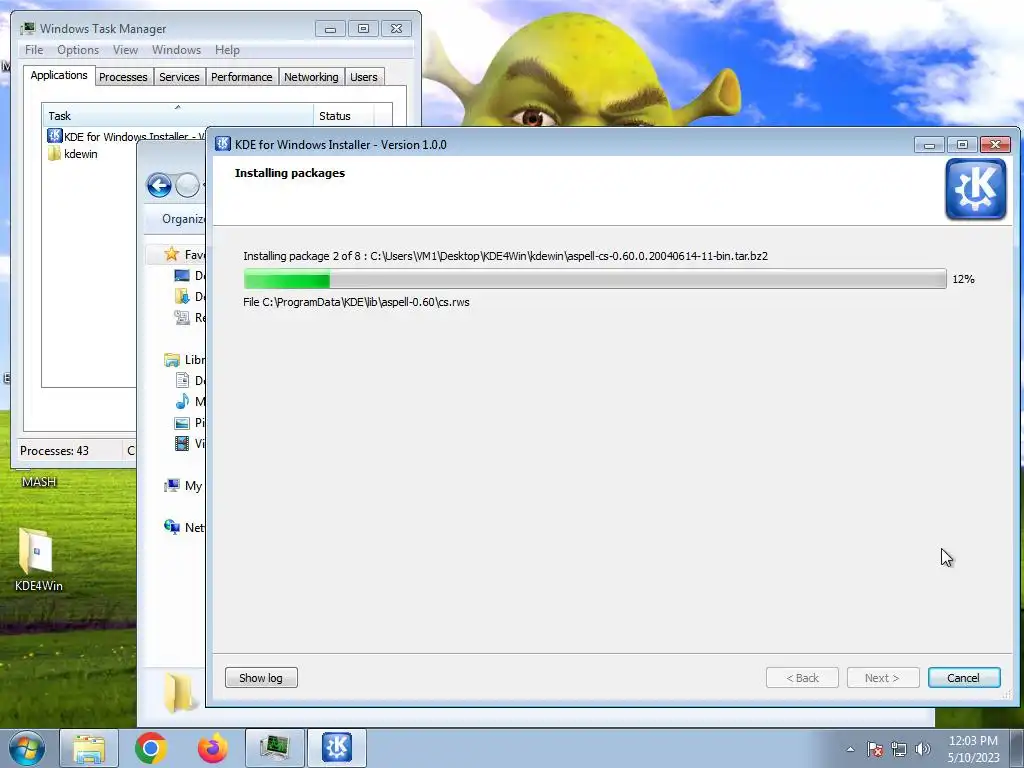Click the disabled Next button
This screenshot has height=768, width=1024.
click(x=883, y=678)
